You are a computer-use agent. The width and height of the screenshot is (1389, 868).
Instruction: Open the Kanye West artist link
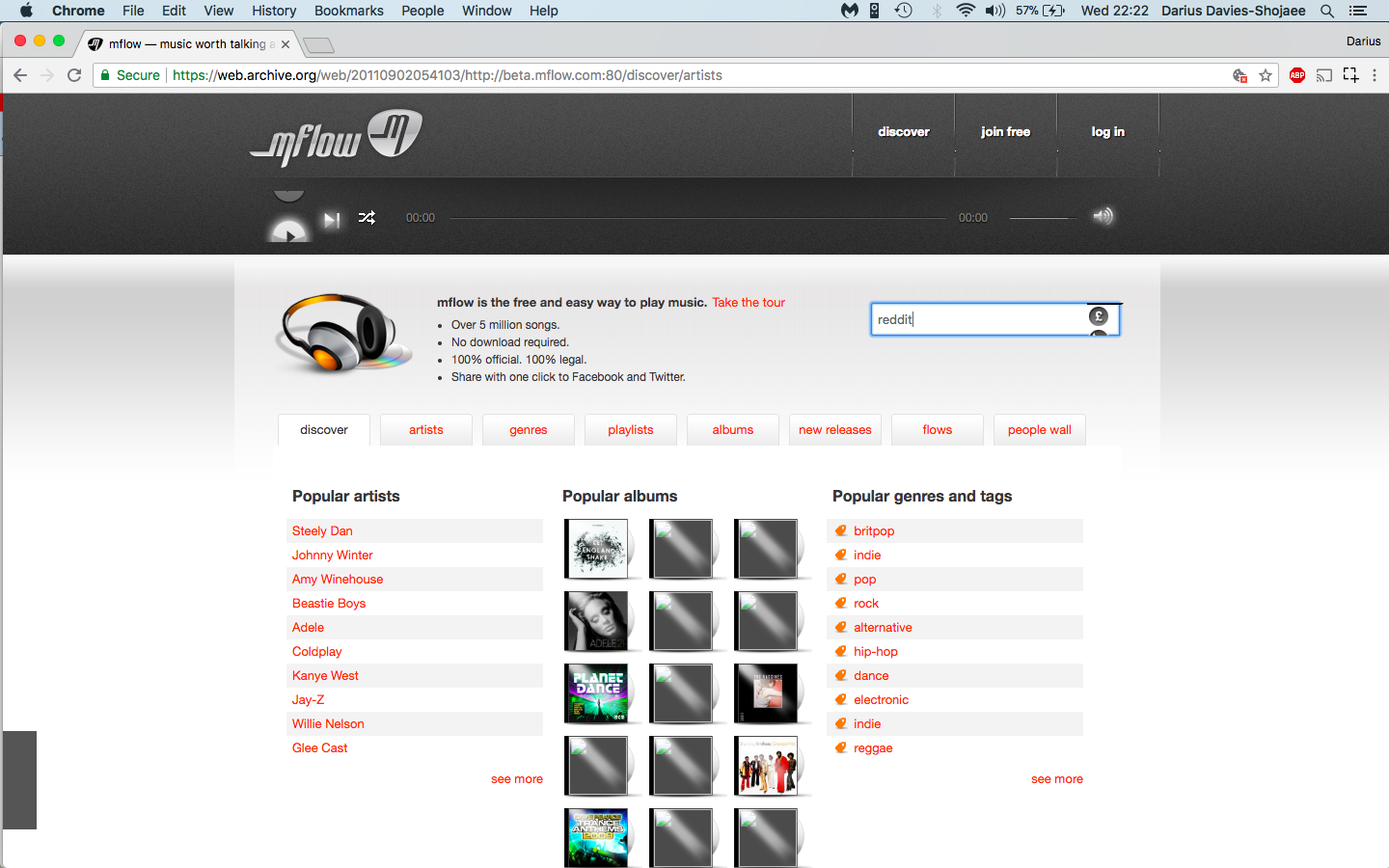point(325,676)
